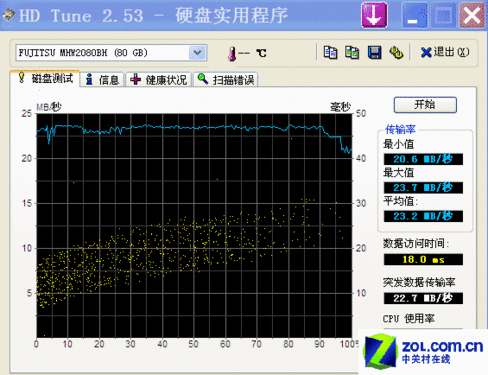Click the purple download arrow icon in title bar
Viewport: 488px width, 375px height.
coord(374,15)
